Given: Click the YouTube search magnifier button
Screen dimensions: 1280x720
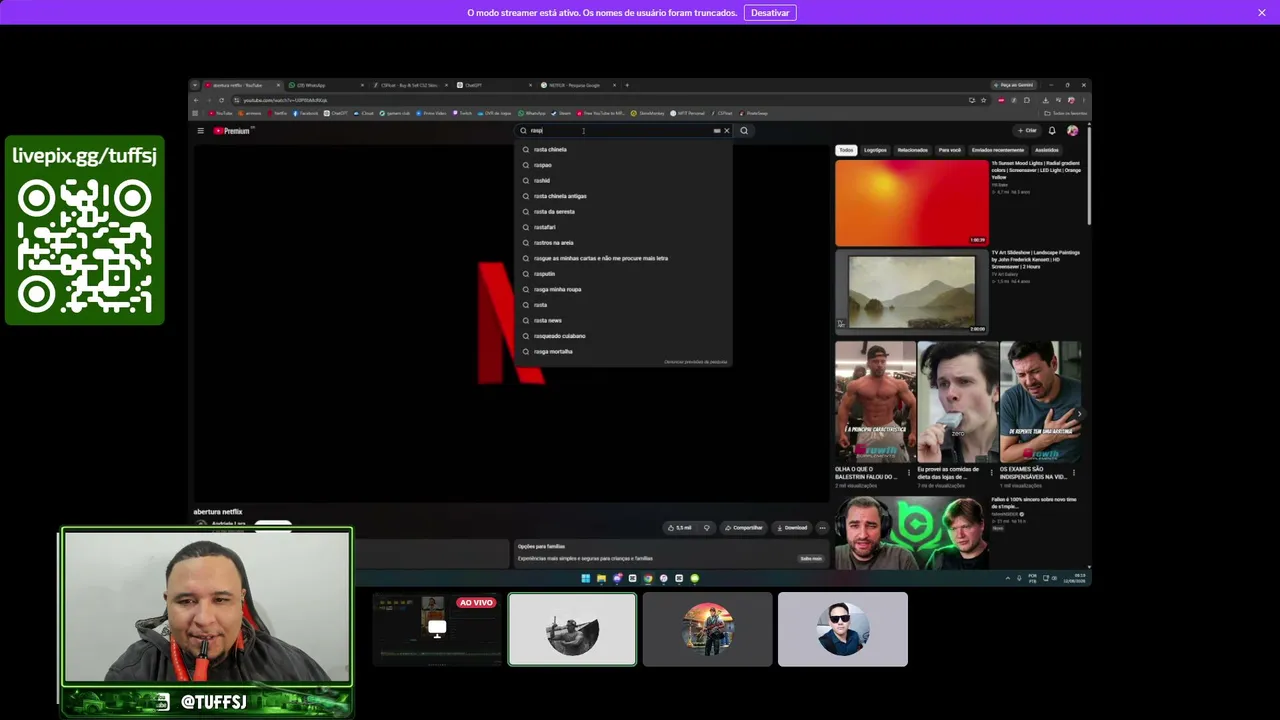Looking at the screenshot, I should click(744, 131).
